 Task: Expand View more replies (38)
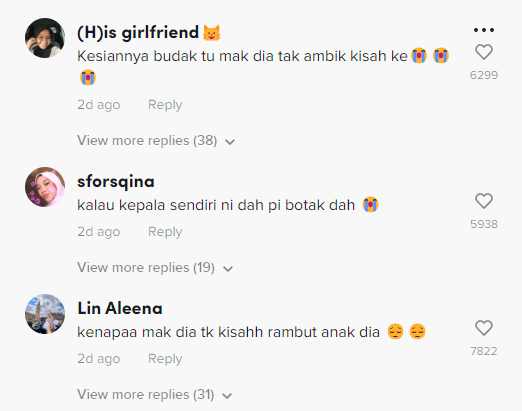tap(156, 141)
